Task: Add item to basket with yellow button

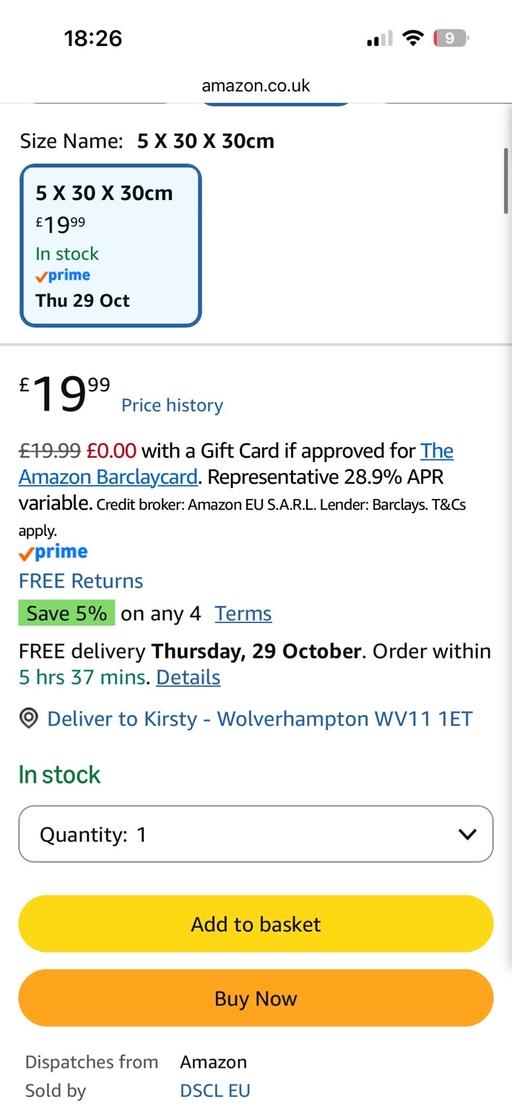Action: tap(255, 924)
